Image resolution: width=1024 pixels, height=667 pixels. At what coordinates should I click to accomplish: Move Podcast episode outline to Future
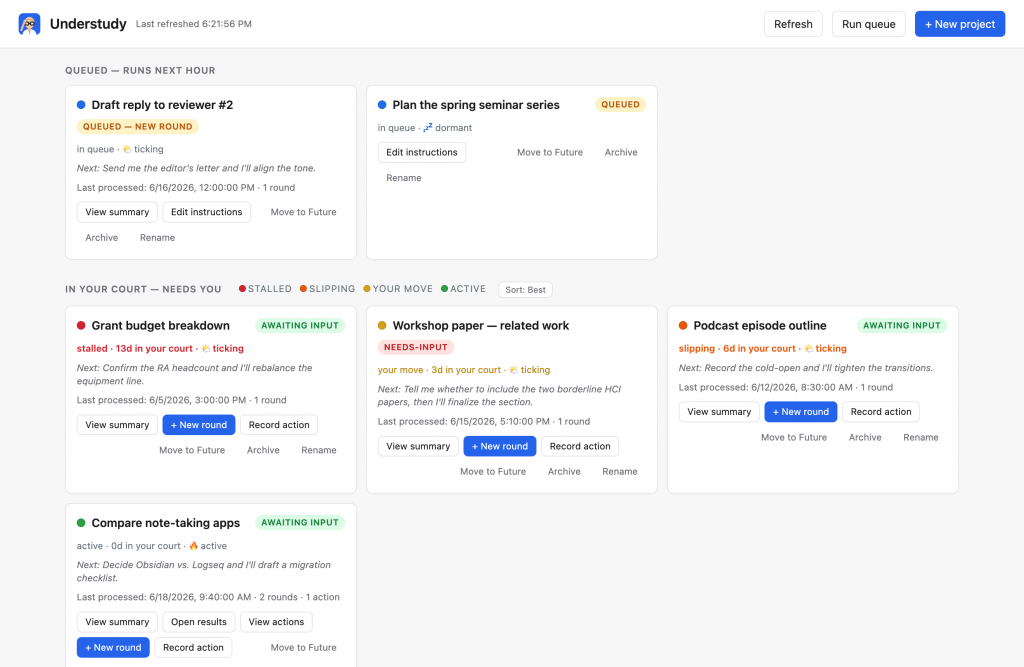794,437
